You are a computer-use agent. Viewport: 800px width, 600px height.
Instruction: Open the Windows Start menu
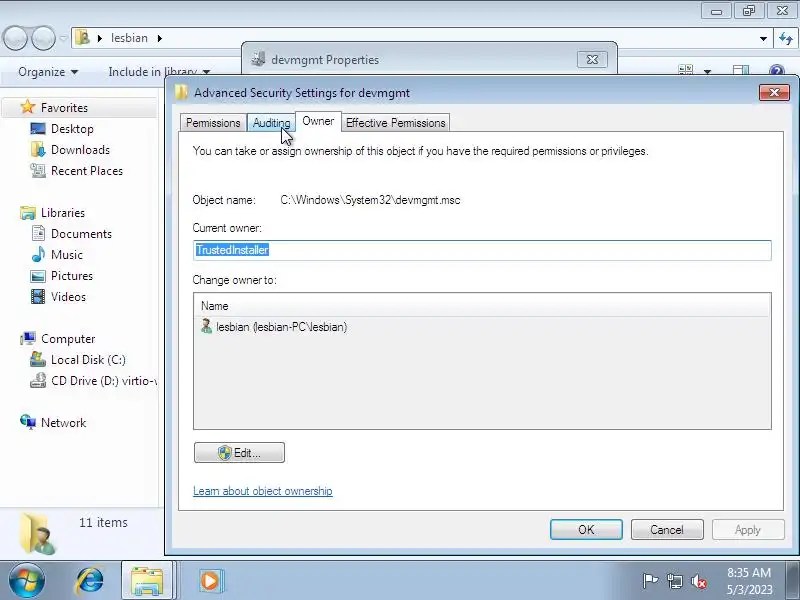click(x=26, y=580)
